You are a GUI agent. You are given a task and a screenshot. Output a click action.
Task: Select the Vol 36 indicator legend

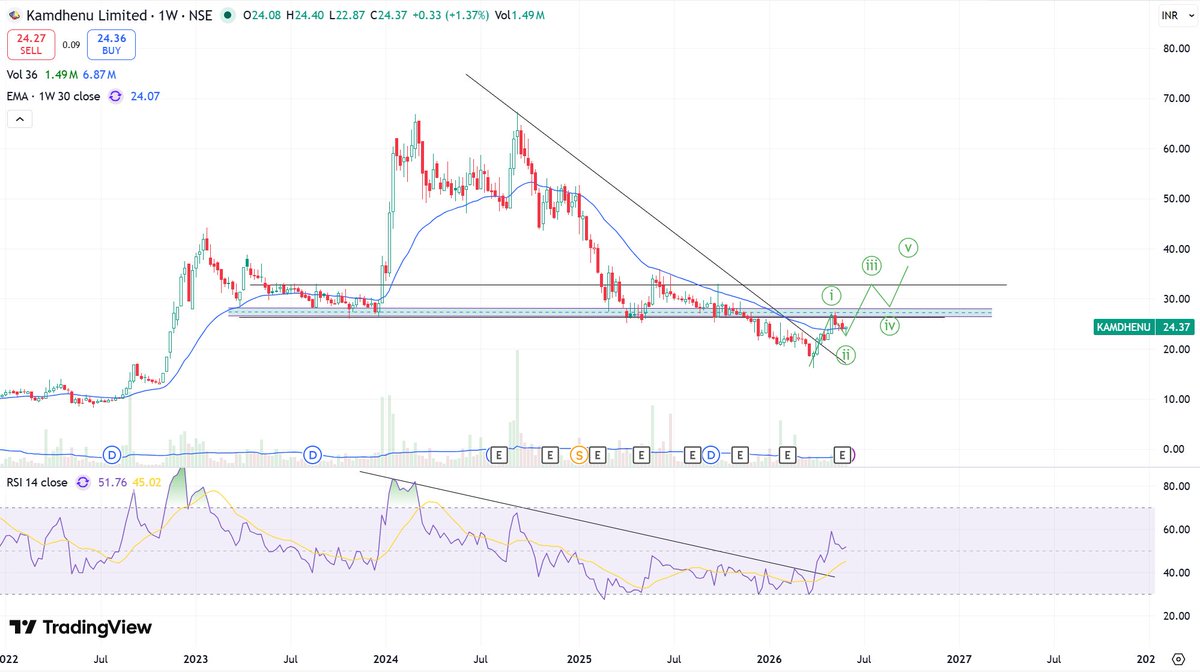point(22,75)
